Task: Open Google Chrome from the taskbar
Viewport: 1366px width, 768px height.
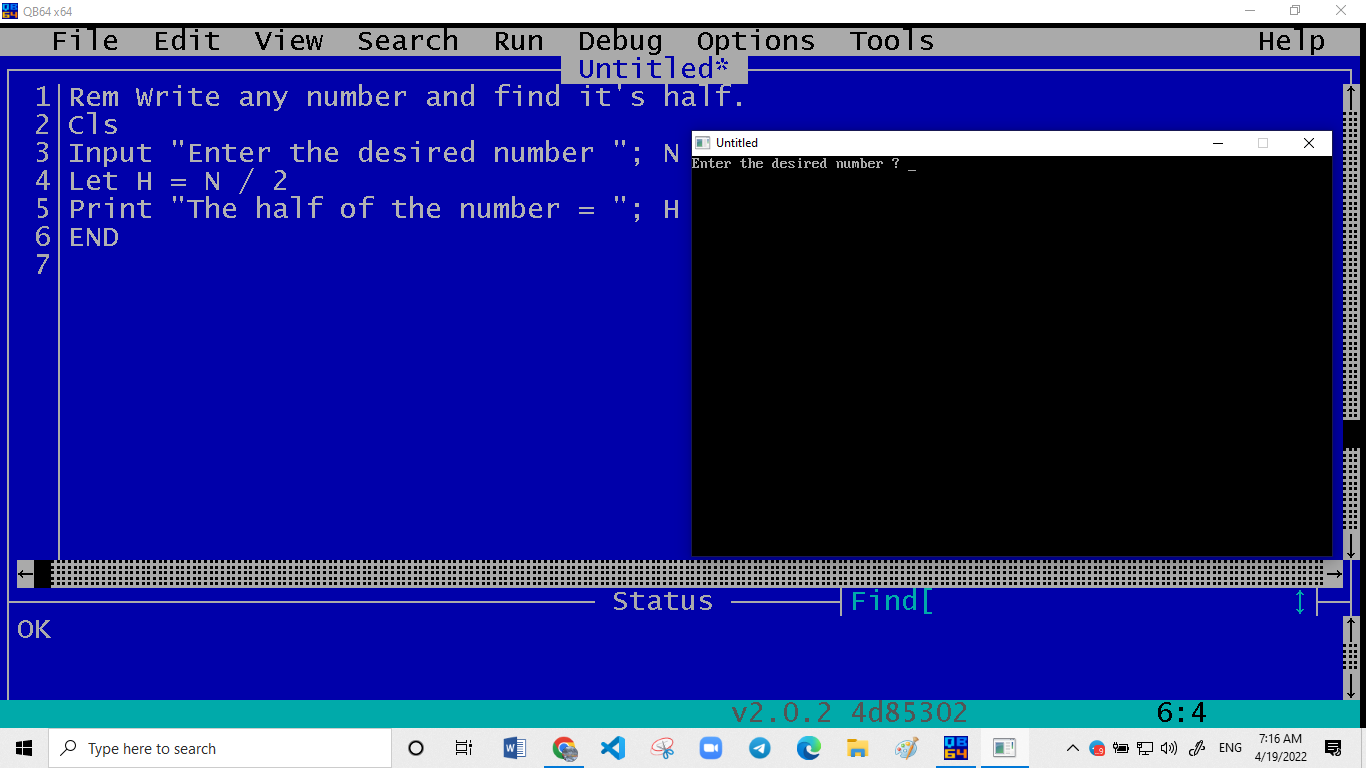Action: [564, 748]
